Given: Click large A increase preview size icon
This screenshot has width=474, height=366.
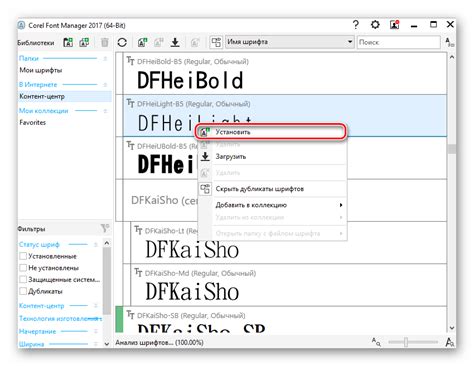Looking at the screenshot, I should [450, 342].
